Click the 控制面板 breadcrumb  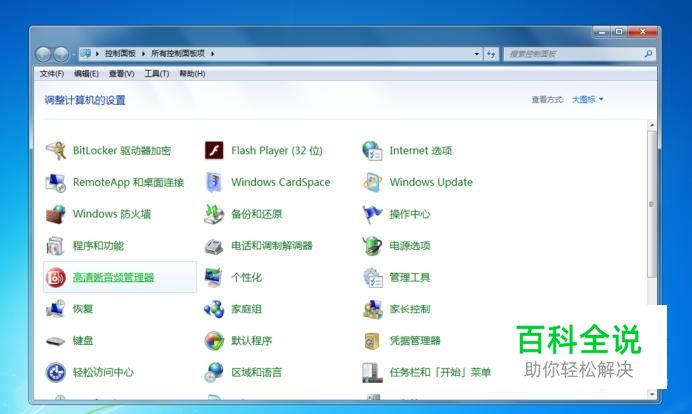tap(120, 54)
